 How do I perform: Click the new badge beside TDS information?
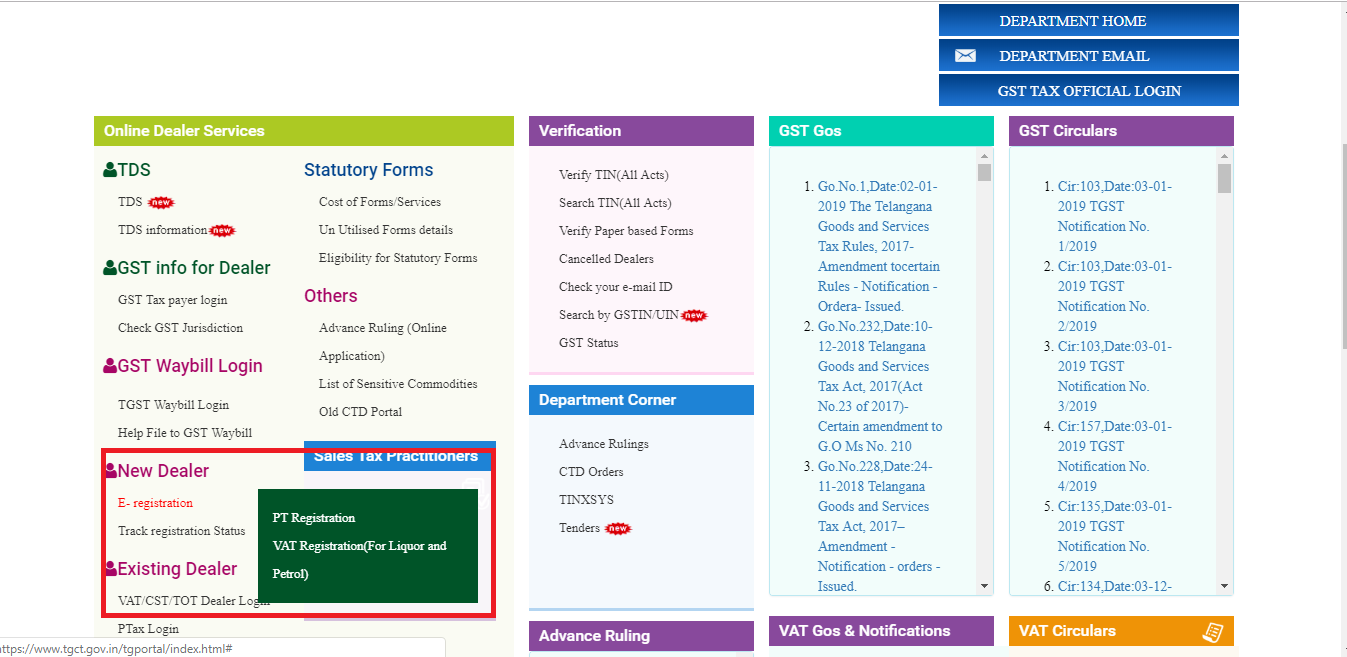222,230
